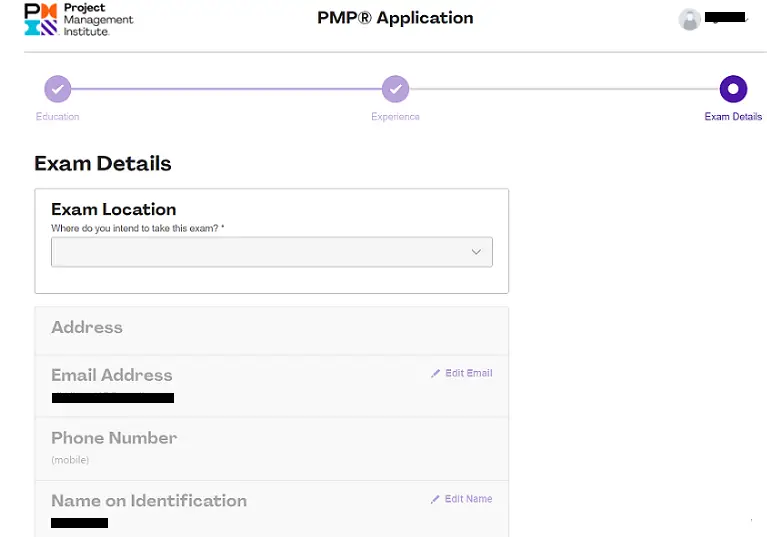
Task: Click the PMP® Application title
Action: [395, 18]
